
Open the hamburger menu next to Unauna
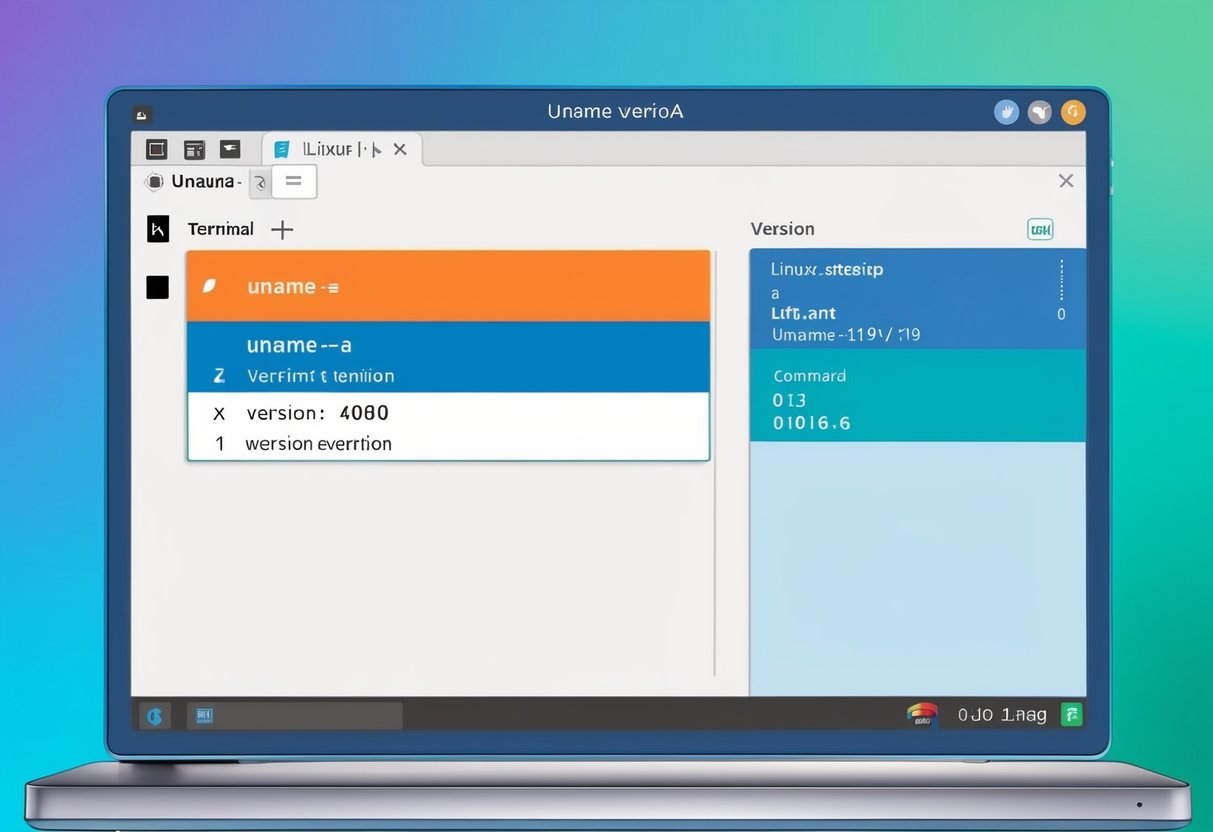(293, 181)
